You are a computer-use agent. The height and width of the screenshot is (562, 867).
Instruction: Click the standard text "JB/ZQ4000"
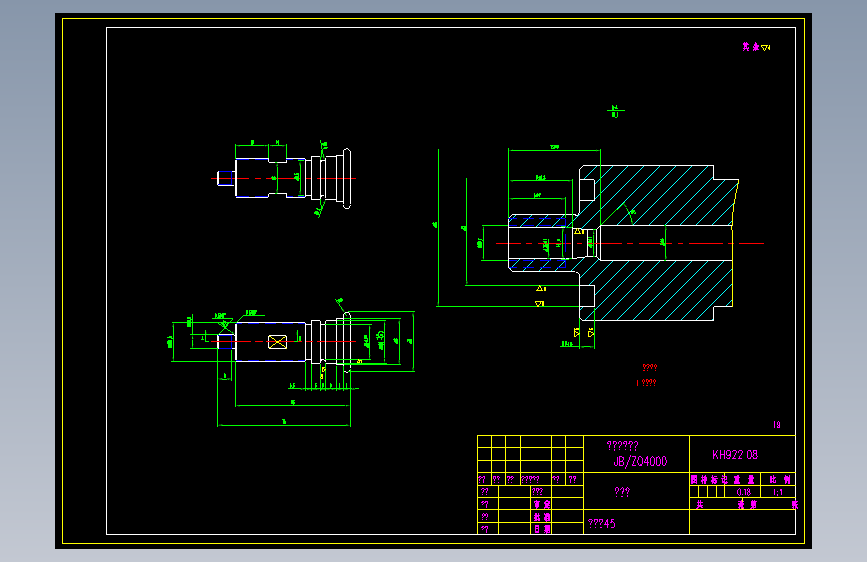[x=640, y=461]
